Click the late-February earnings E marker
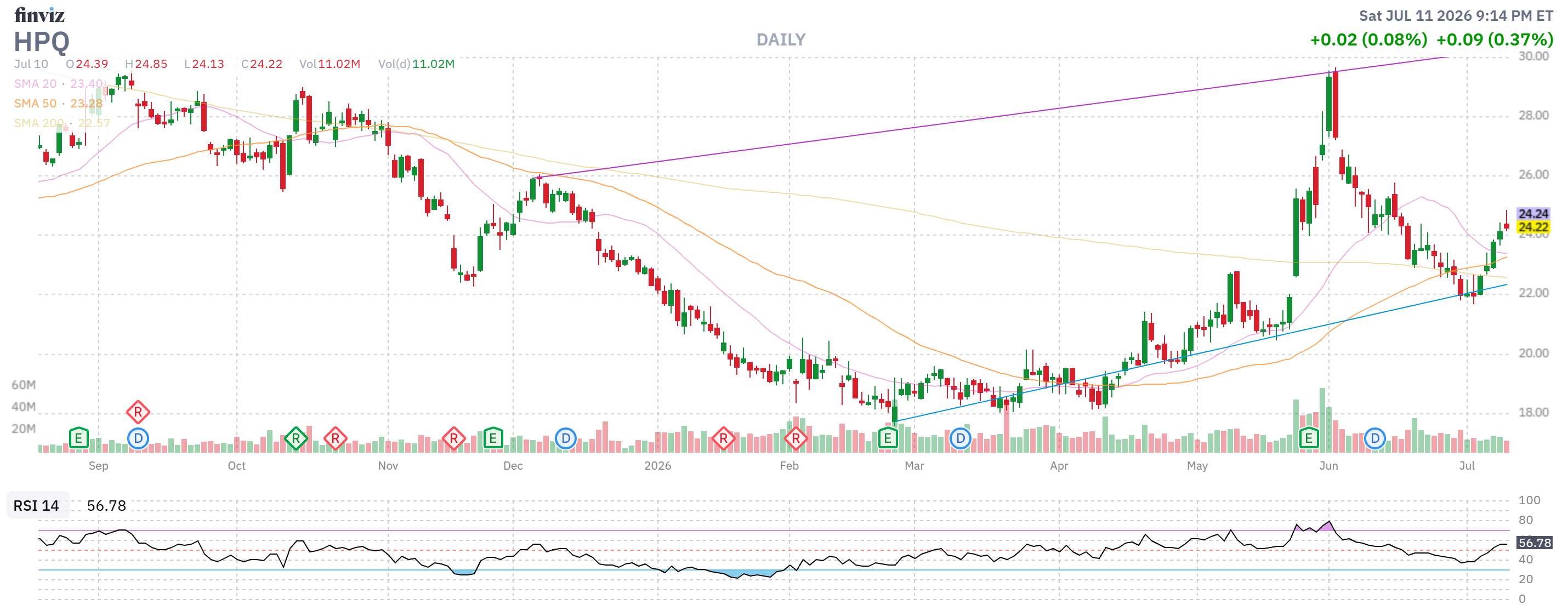 (x=888, y=438)
